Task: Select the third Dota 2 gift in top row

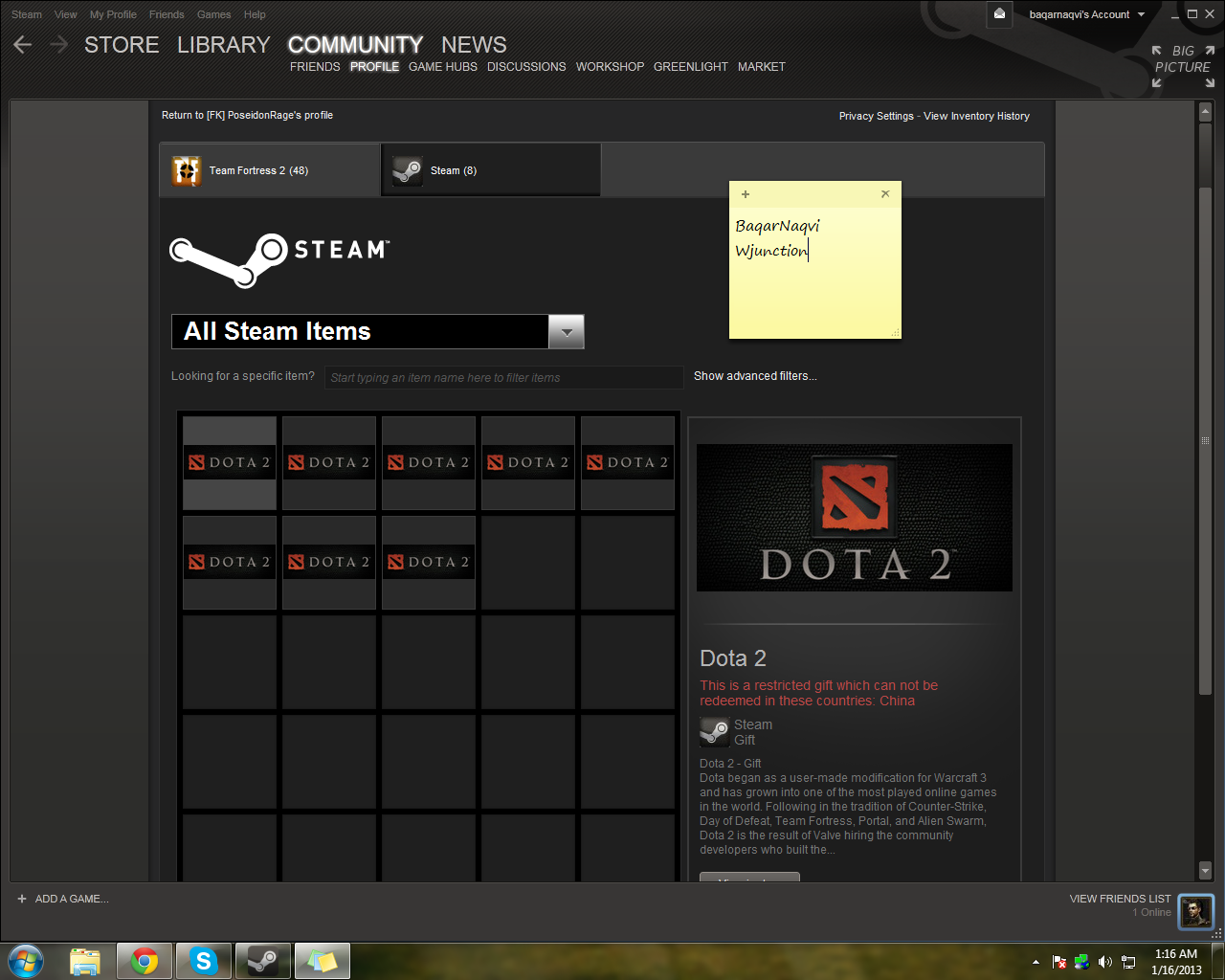Action: [429, 463]
